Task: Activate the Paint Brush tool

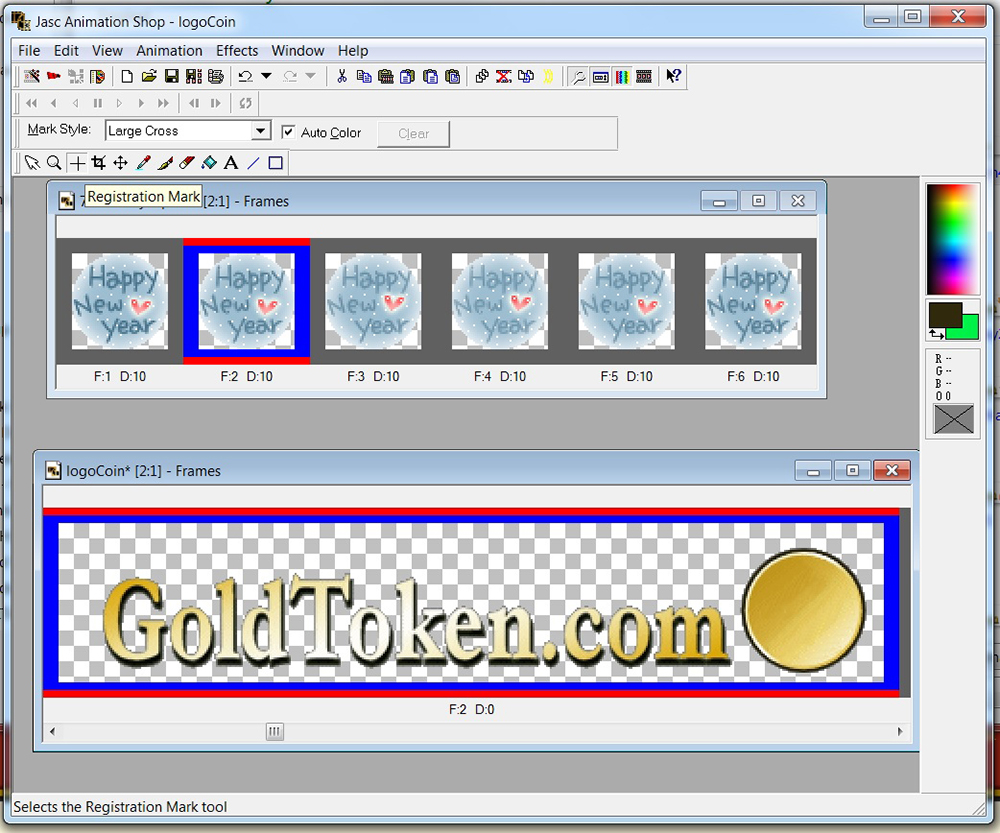Action: tap(165, 163)
